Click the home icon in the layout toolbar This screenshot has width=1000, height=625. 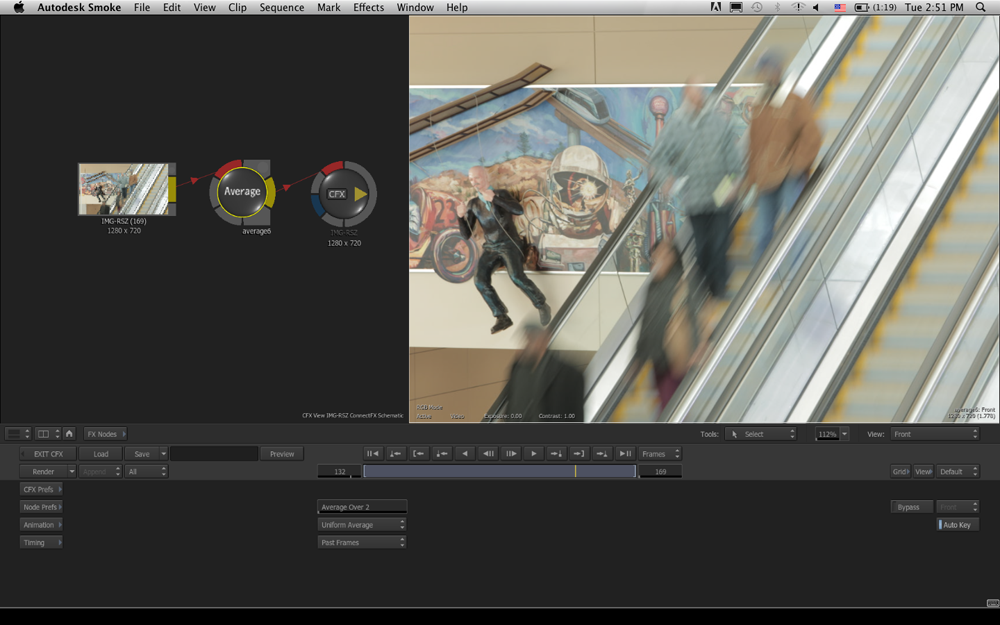click(69, 434)
